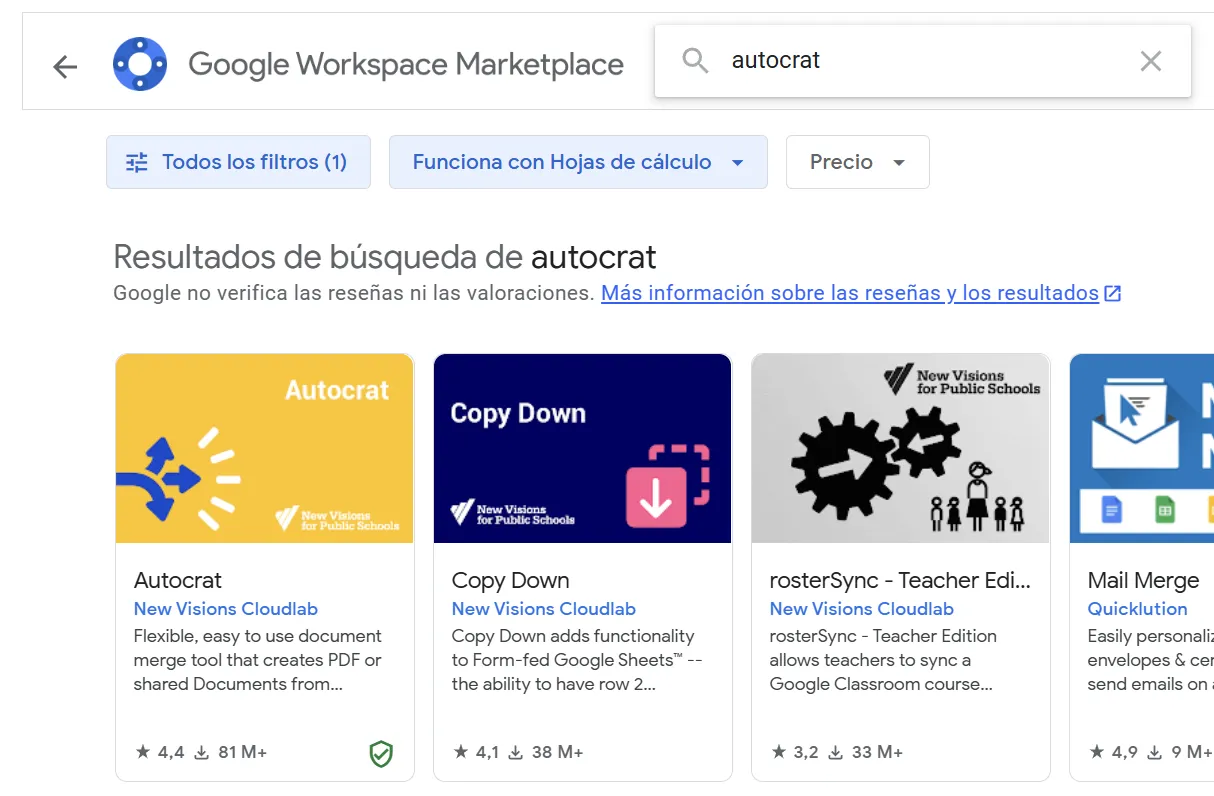Click the Copy Down app title
The height and width of the screenshot is (796, 1214).
point(511,580)
